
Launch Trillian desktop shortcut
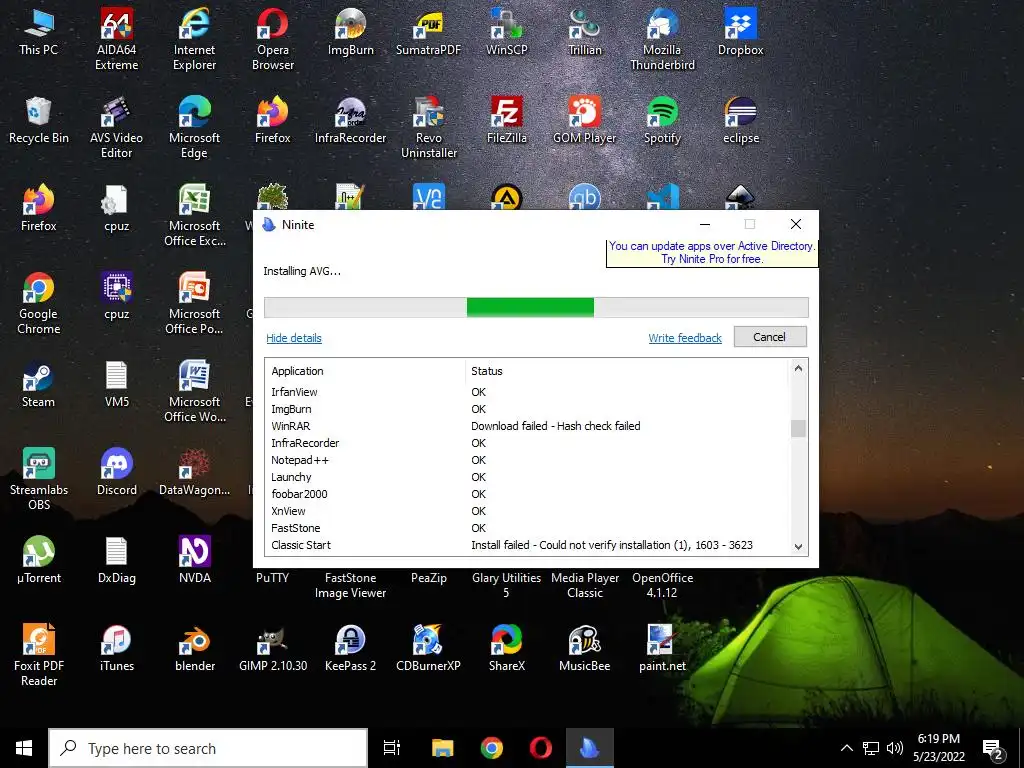[584, 31]
